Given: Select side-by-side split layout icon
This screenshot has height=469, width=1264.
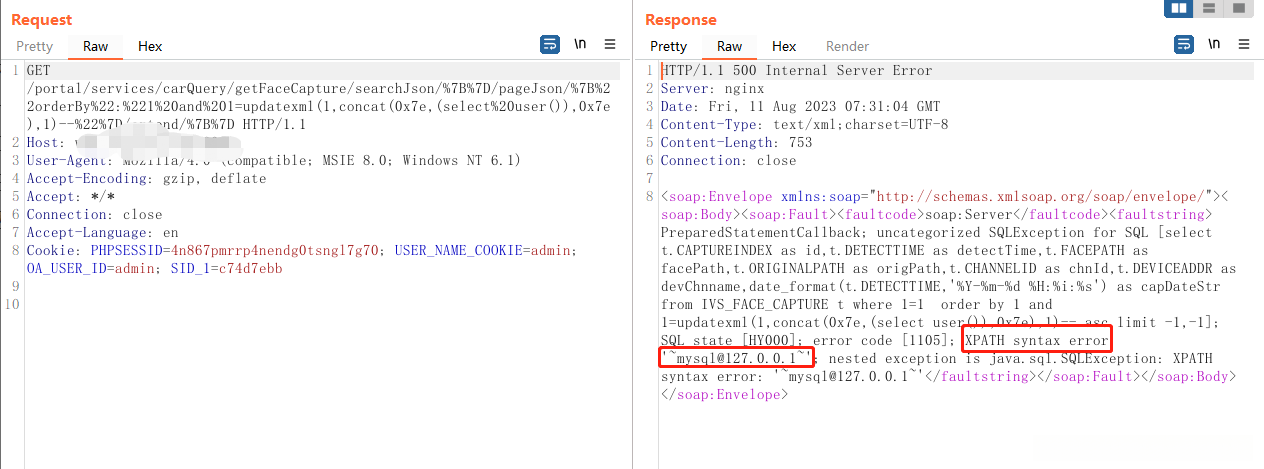Looking at the screenshot, I should [x=1179, y=8].
